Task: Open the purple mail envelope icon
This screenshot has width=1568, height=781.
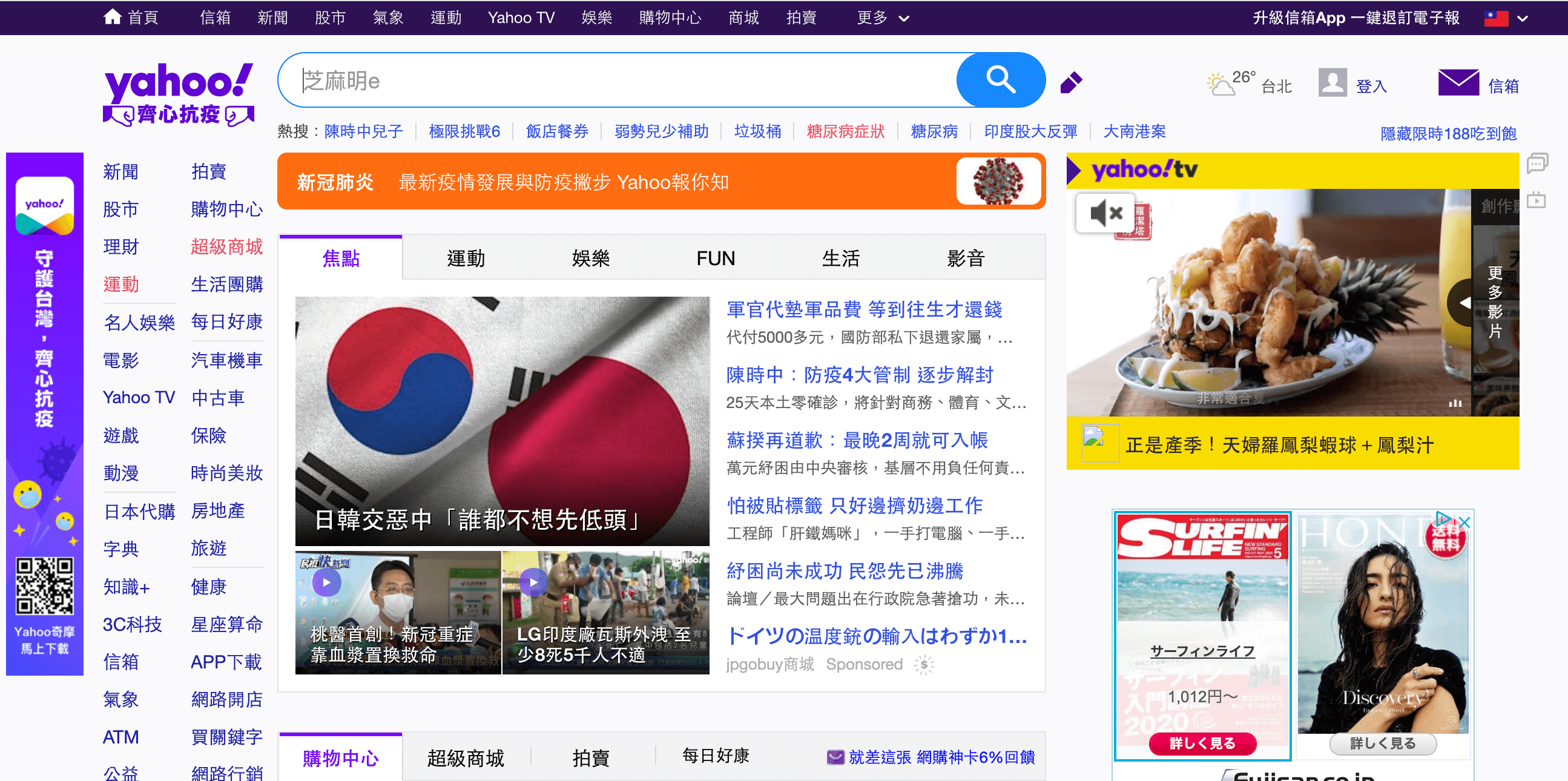Action: 1458,82
